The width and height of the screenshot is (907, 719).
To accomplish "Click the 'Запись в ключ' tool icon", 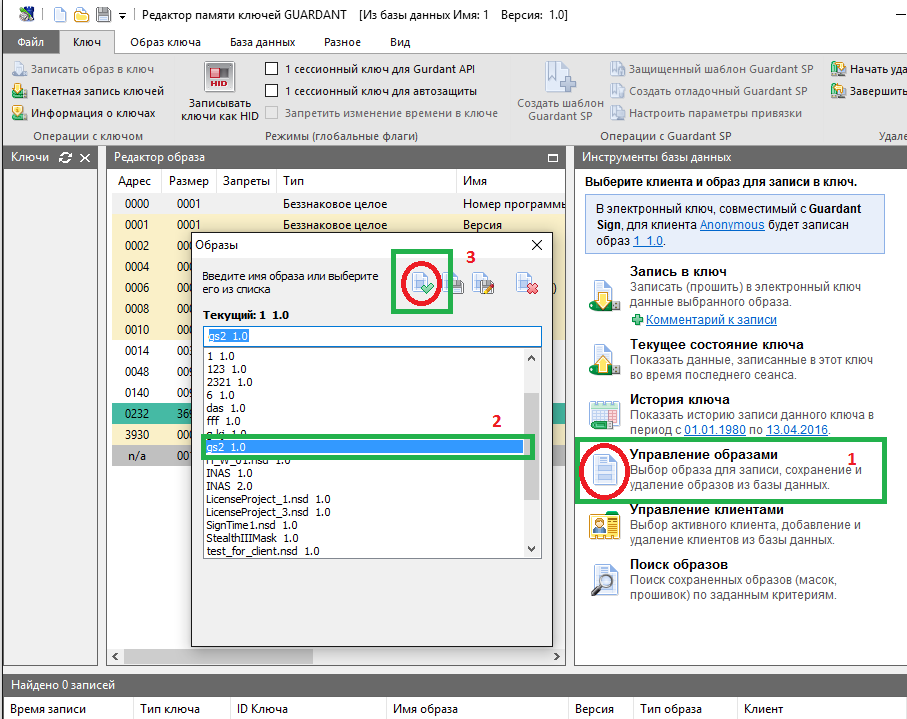I will click(604, 295).
